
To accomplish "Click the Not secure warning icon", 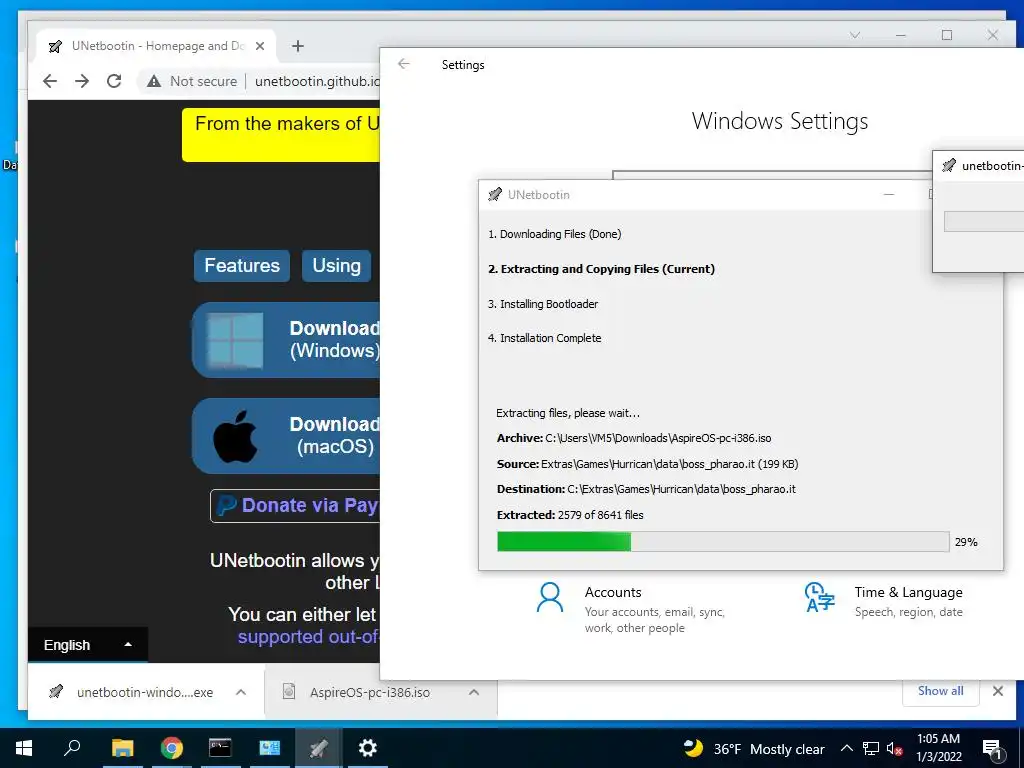I will [153, 81].
